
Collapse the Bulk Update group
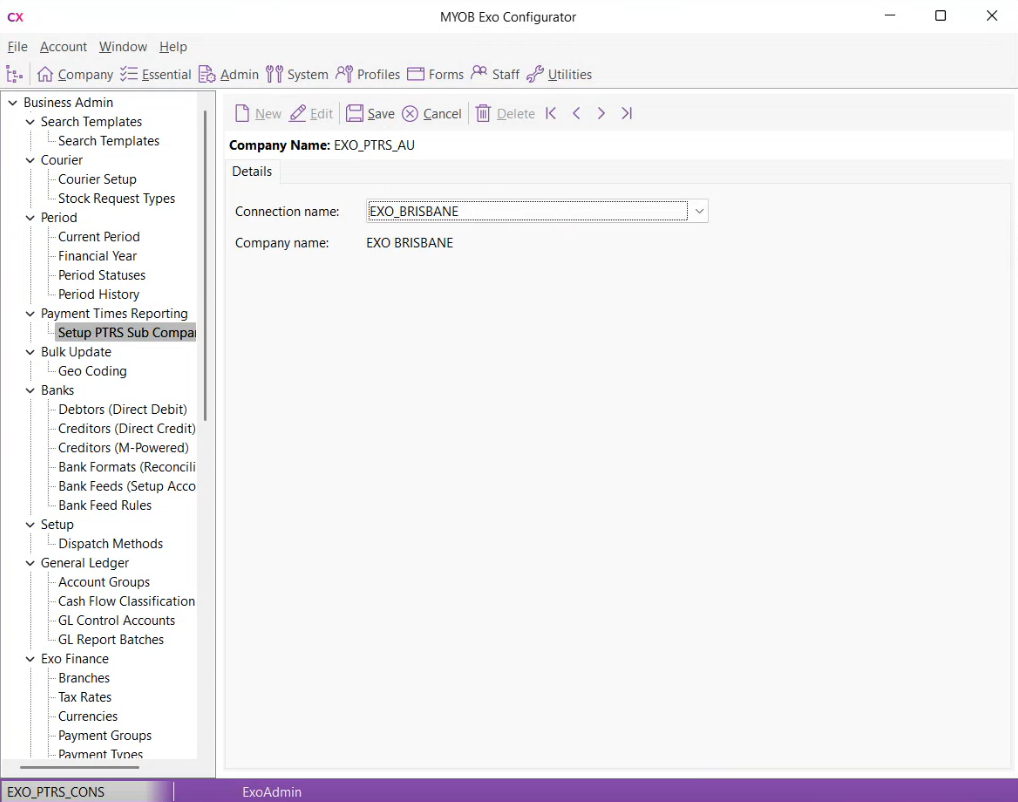(30, 352)
